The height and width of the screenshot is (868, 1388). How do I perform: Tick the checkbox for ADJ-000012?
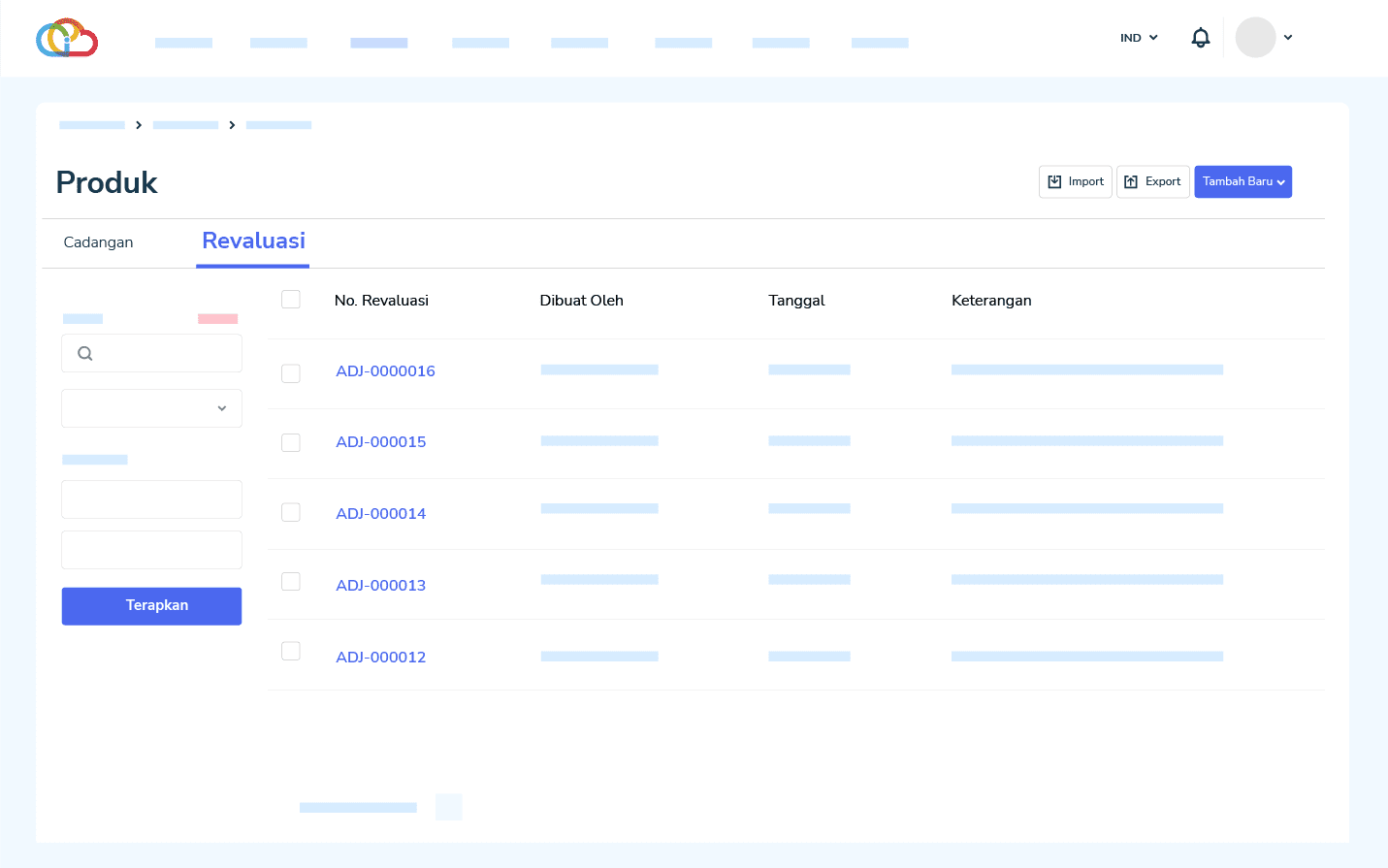(x=291, y=651)
